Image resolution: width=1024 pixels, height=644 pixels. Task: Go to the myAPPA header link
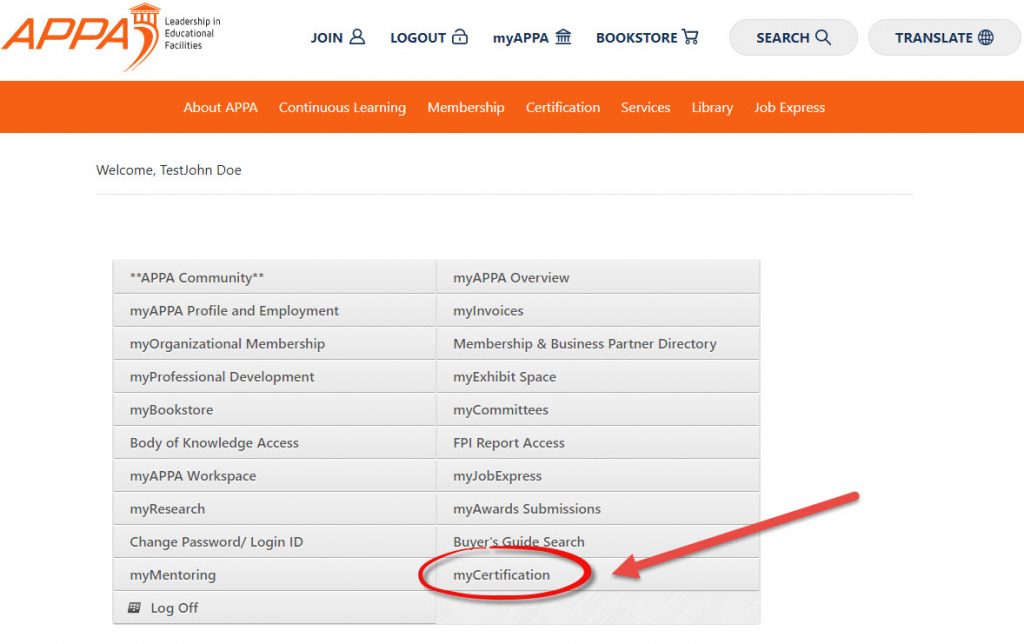point(520,38)
